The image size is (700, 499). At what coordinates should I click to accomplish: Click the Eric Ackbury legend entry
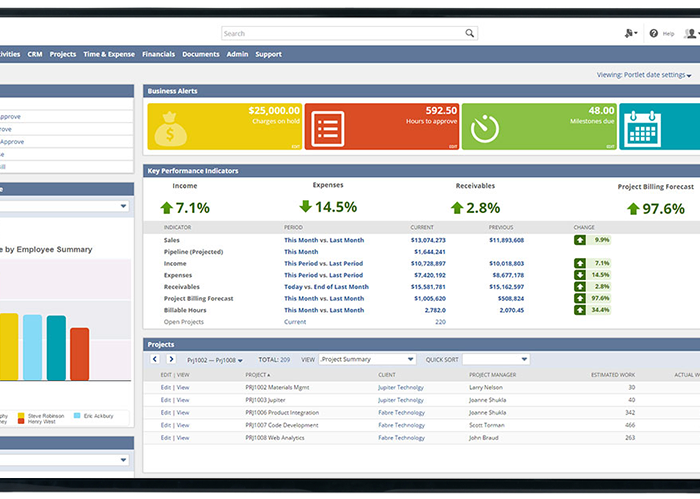pyautogui.click(x=94, y=416)
